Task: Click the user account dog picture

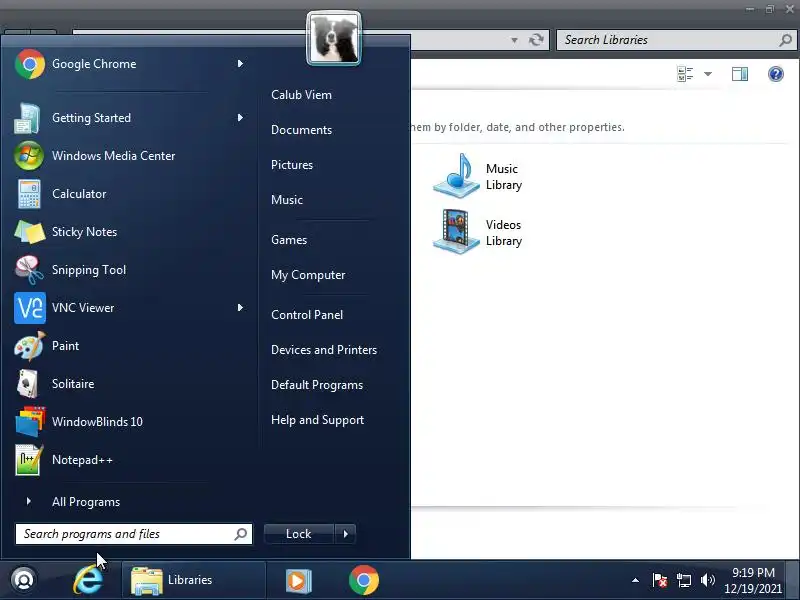Action: point(334,39)
